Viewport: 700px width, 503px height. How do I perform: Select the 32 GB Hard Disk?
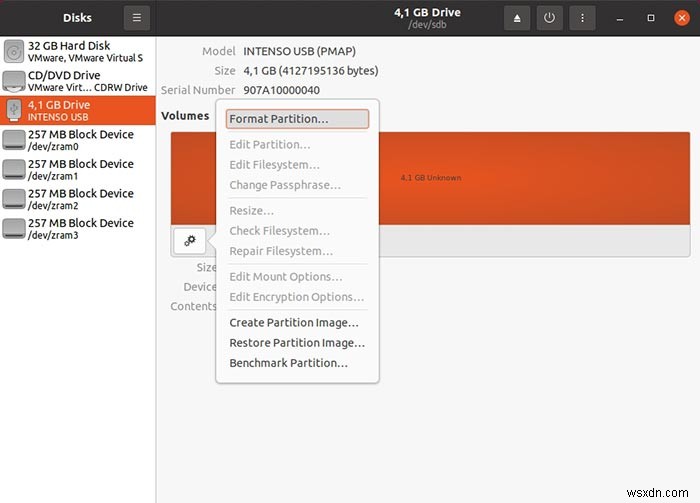(x=78, y=51)
